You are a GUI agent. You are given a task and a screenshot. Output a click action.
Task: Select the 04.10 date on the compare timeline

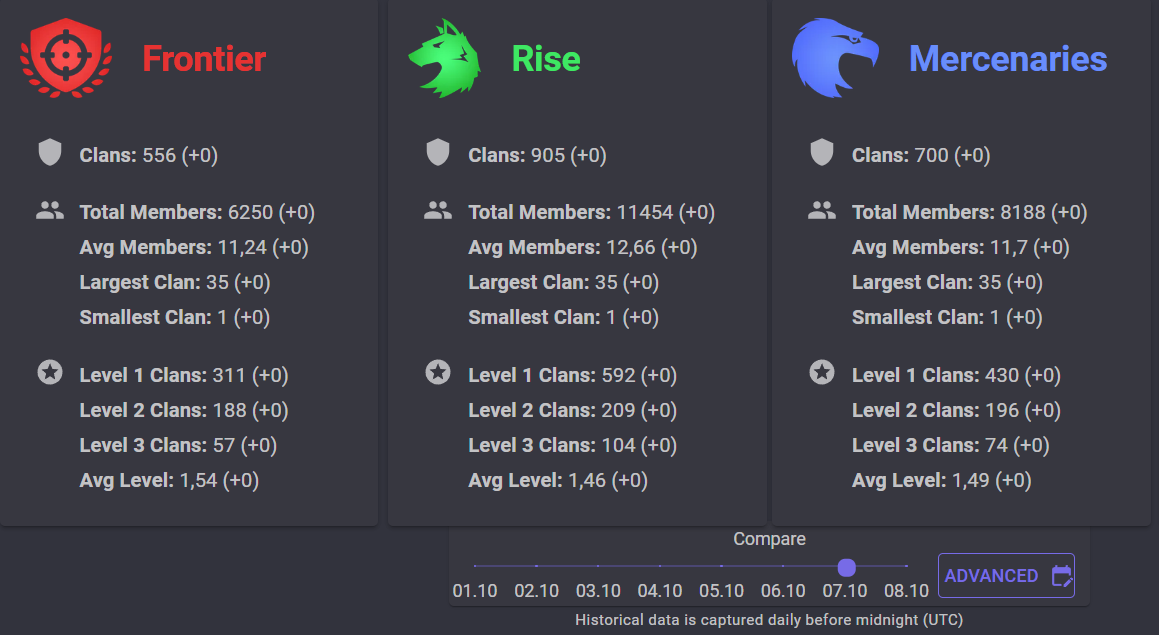click(x=659, y=591)
